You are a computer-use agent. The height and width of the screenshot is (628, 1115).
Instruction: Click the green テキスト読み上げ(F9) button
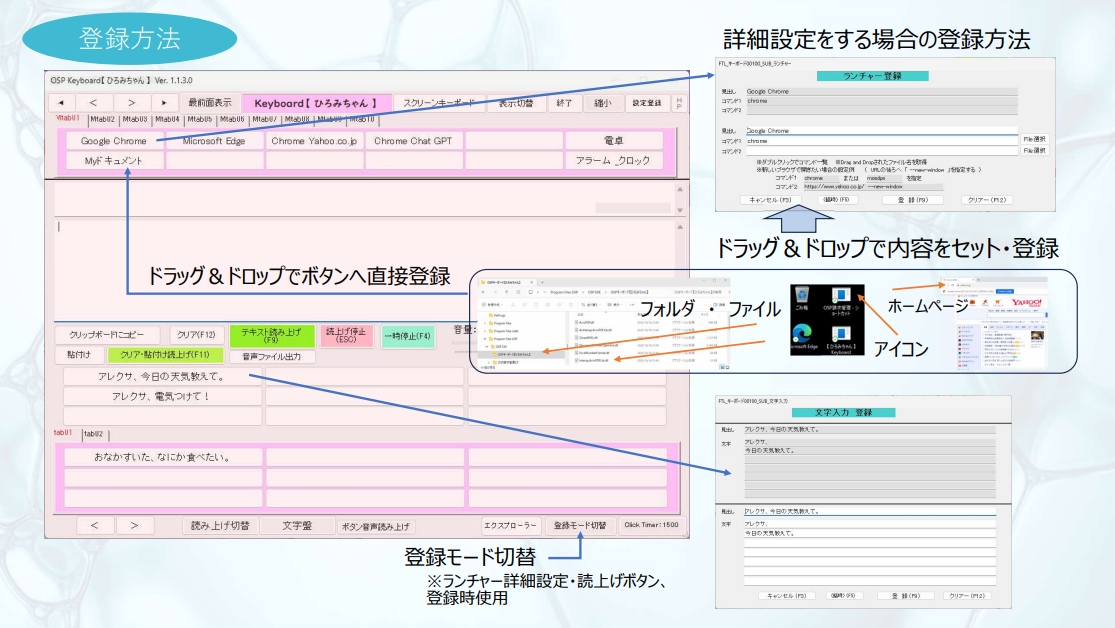[271, 336]
